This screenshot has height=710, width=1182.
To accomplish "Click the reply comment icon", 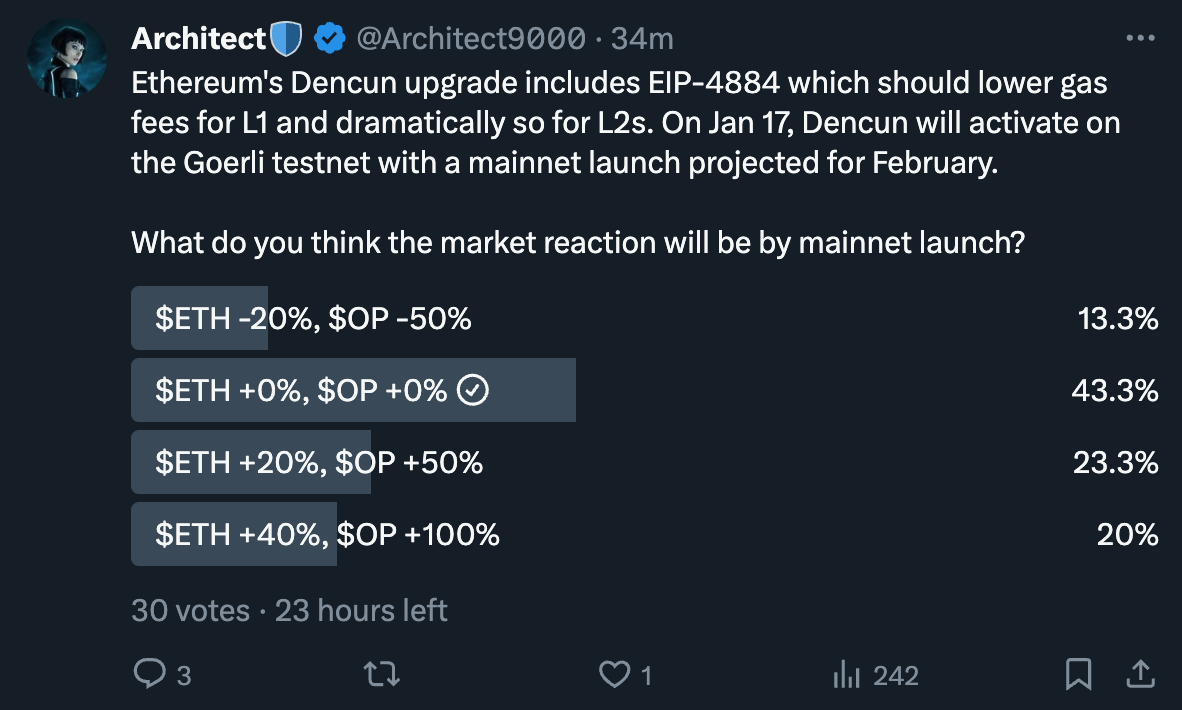I will coord(149,675).
